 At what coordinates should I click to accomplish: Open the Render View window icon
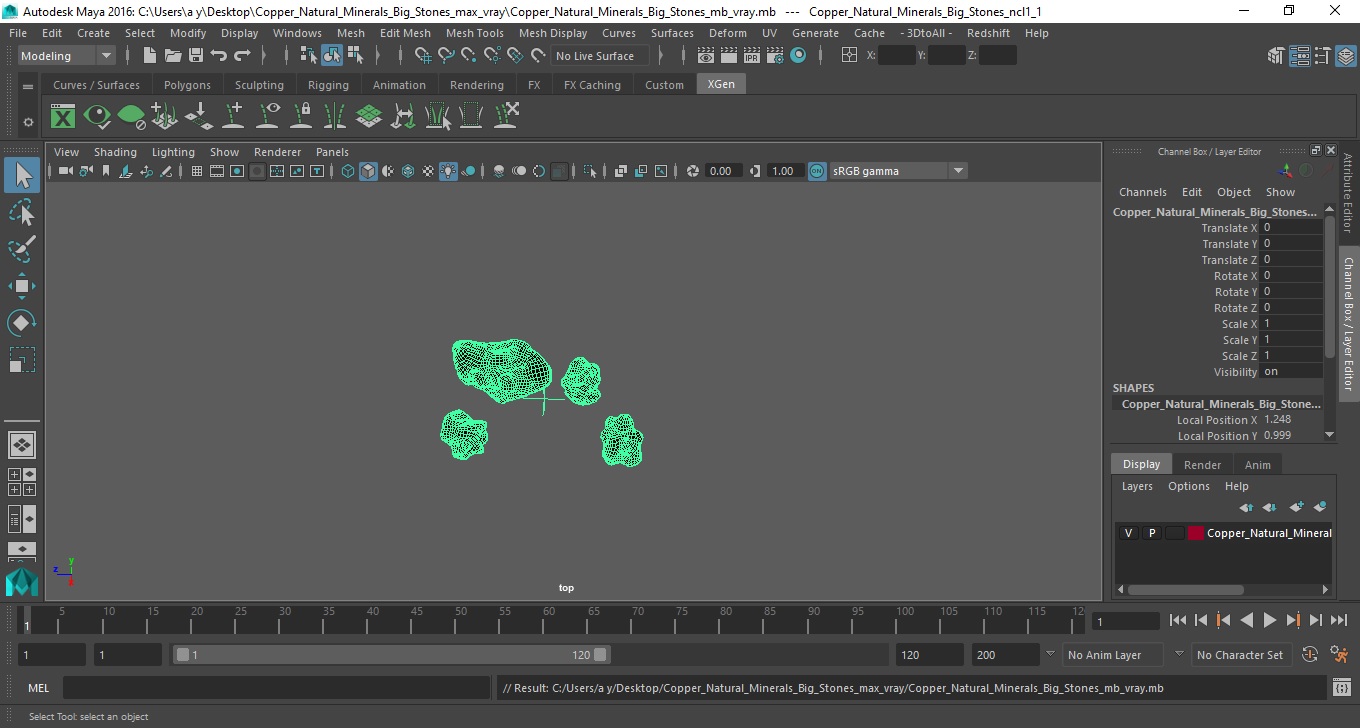point(708,56)
